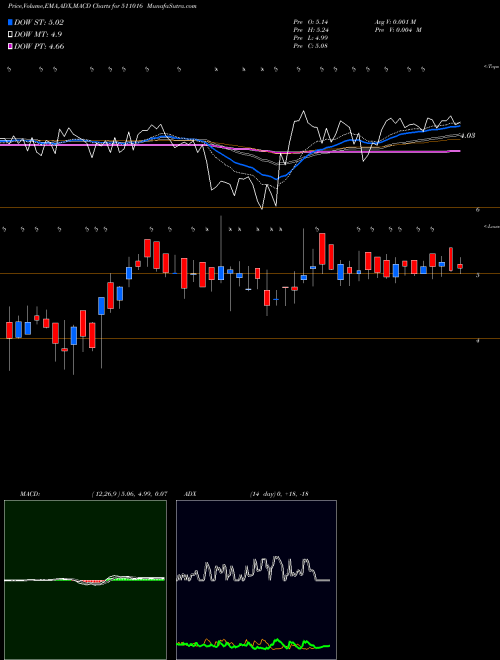
Task: Click the 'MACD:' panel heading
Action: (x=30, y=493)
